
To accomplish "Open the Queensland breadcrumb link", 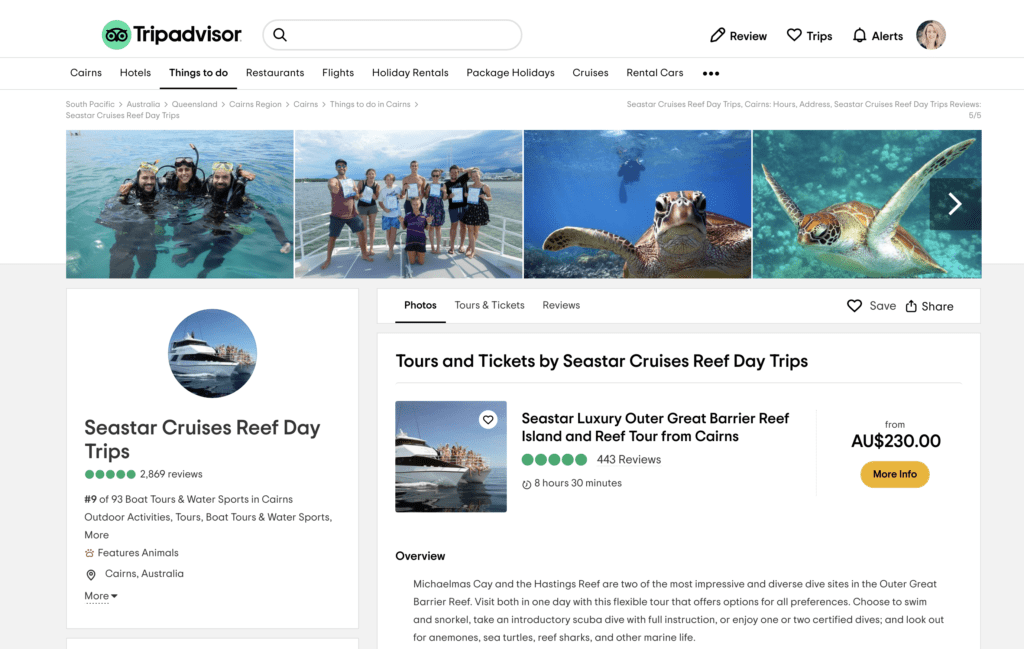I will click(194, 104).
